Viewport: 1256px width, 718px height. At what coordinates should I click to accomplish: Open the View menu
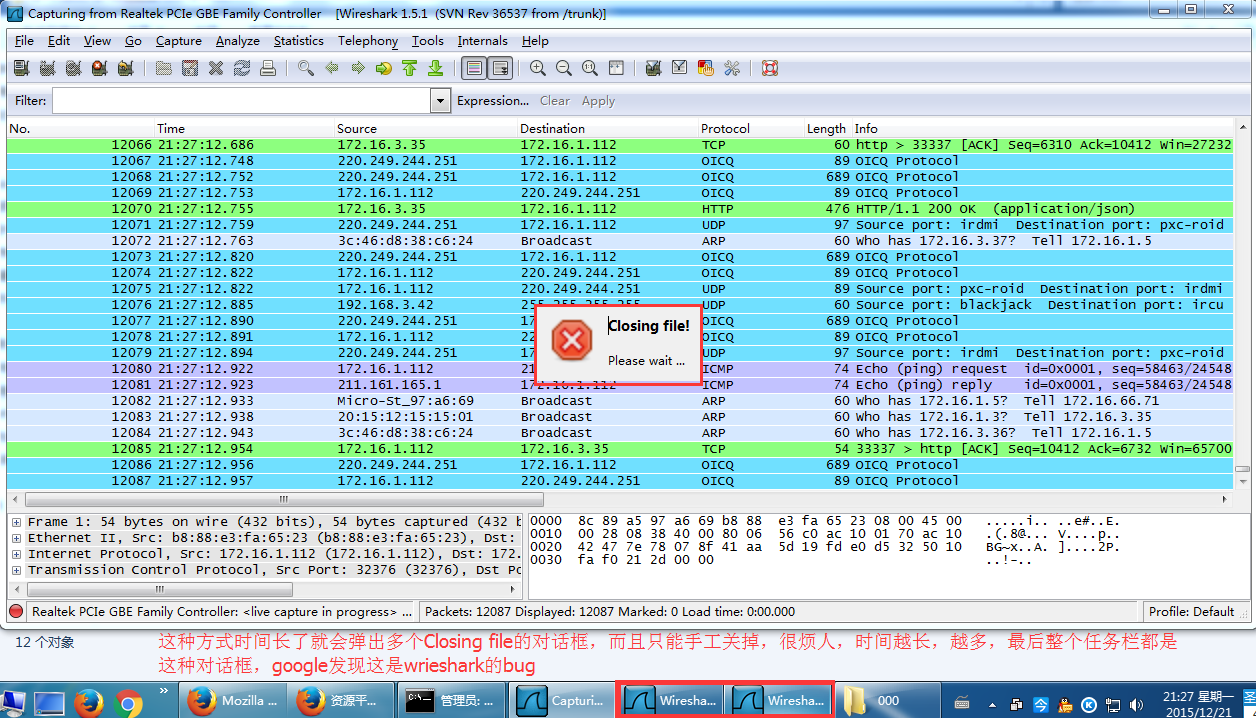[x=98, y=41]
